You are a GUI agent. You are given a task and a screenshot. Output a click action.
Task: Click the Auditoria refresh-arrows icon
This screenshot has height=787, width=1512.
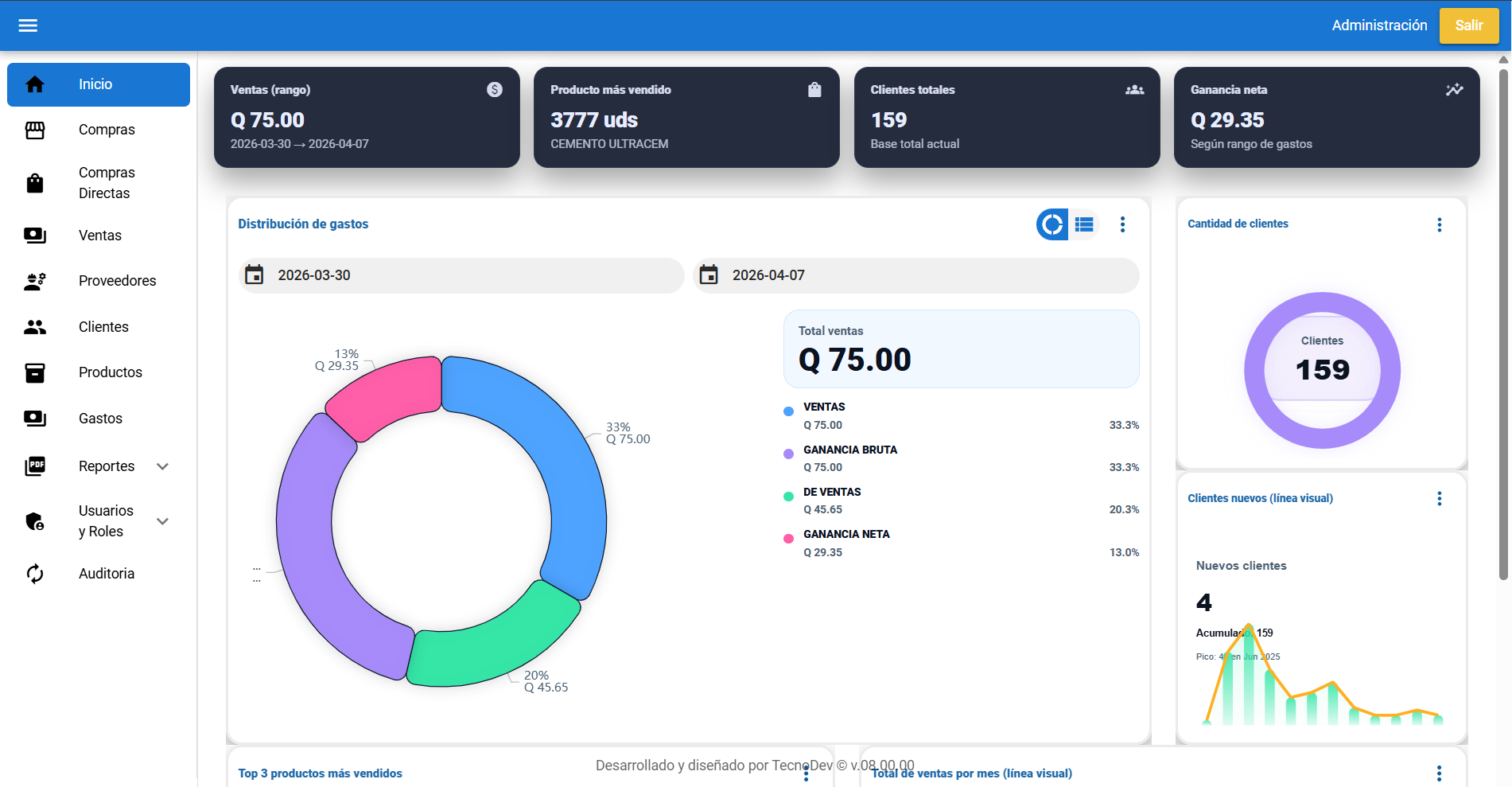[x=35, y=574]
